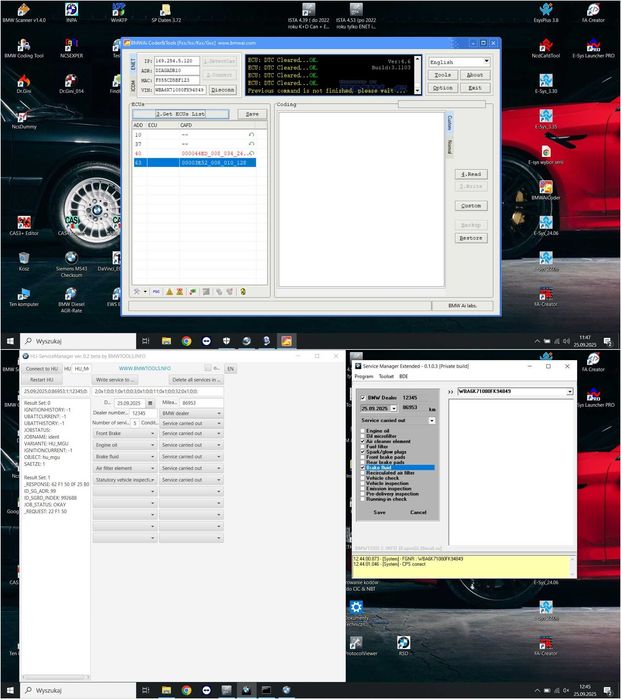The height and width of the screenshot is (699, 621).
Task: Click the Connect to HU button
Action: (41, 369)
